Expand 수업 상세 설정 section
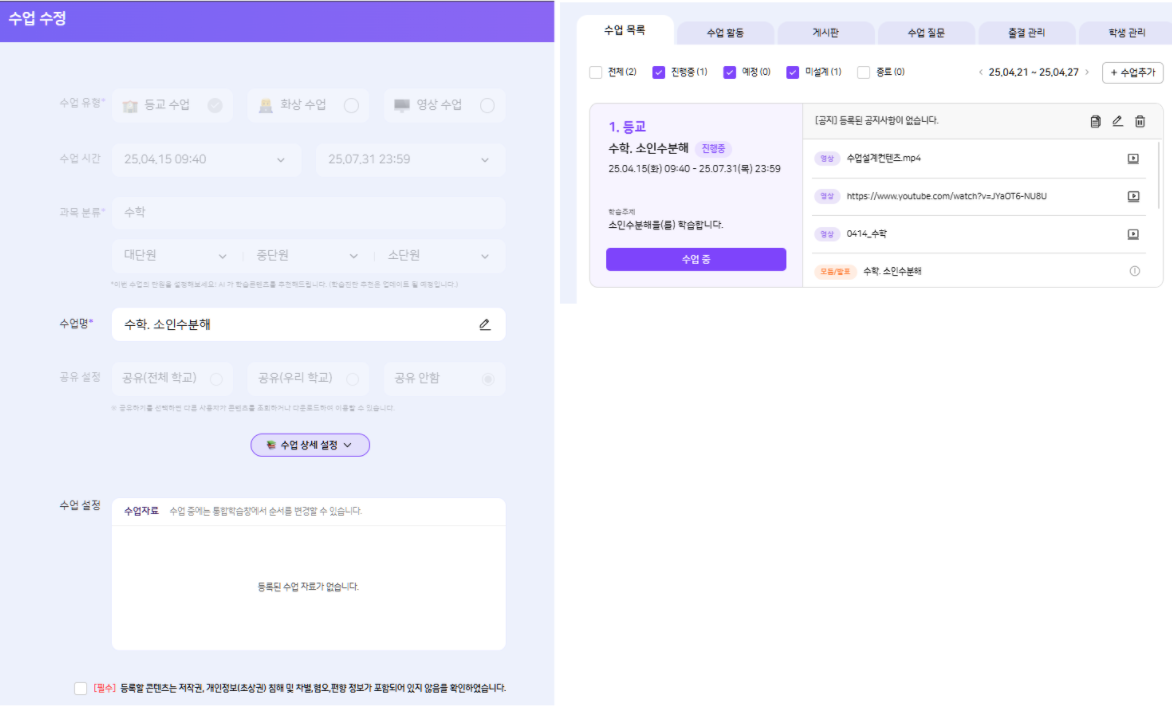 point(310,445)
